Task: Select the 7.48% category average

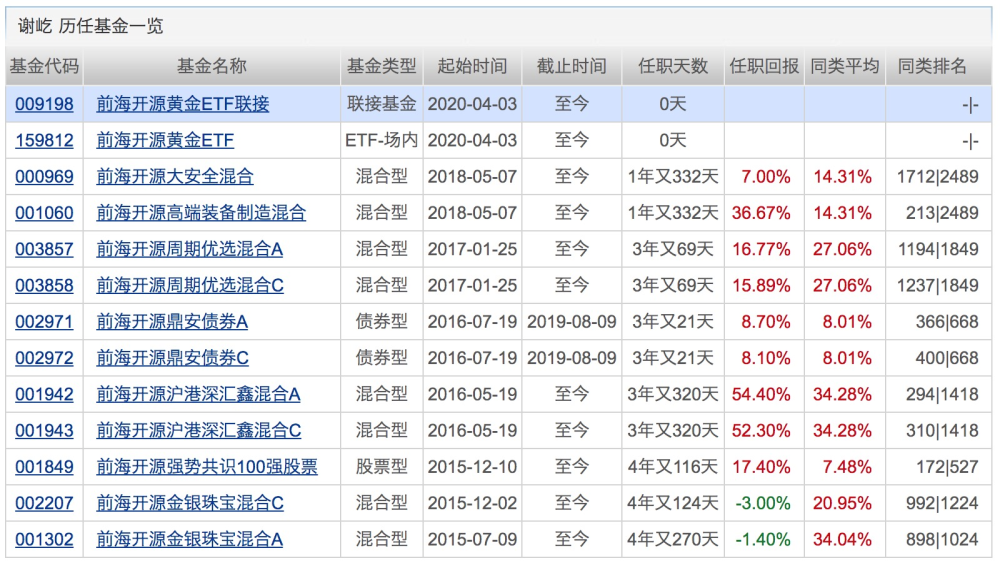Action: [847, 467]
